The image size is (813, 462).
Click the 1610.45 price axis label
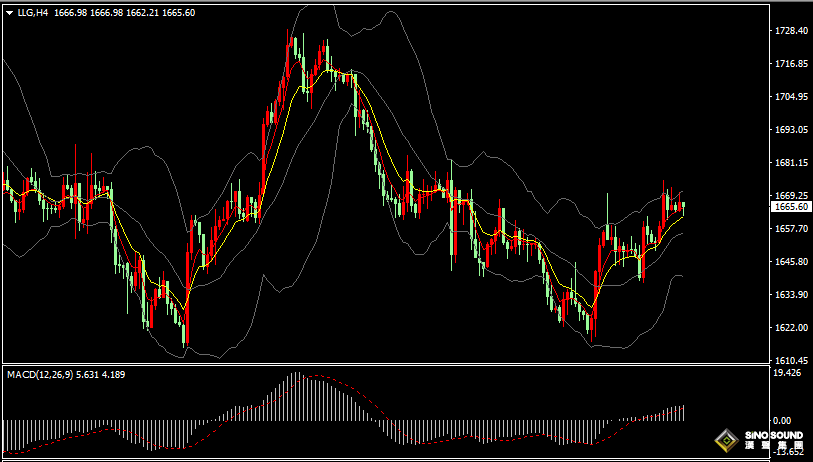coord(791,360)
